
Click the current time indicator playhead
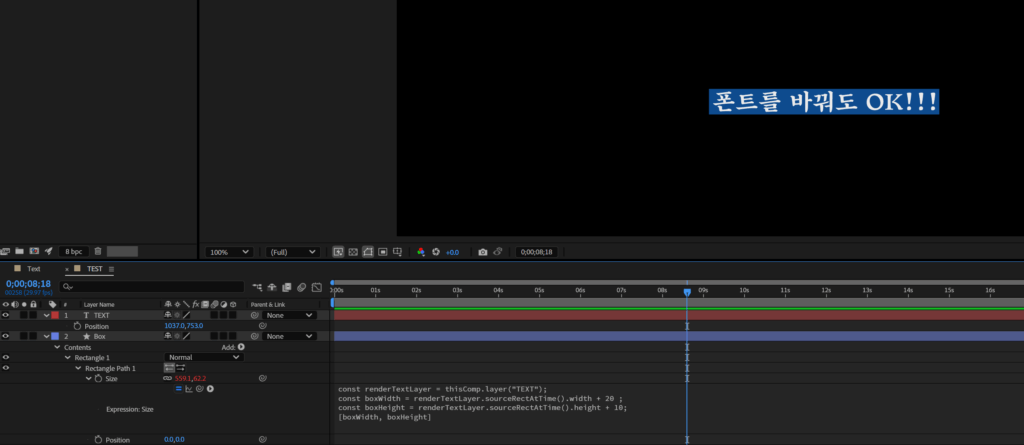click(x=687, y=292)
